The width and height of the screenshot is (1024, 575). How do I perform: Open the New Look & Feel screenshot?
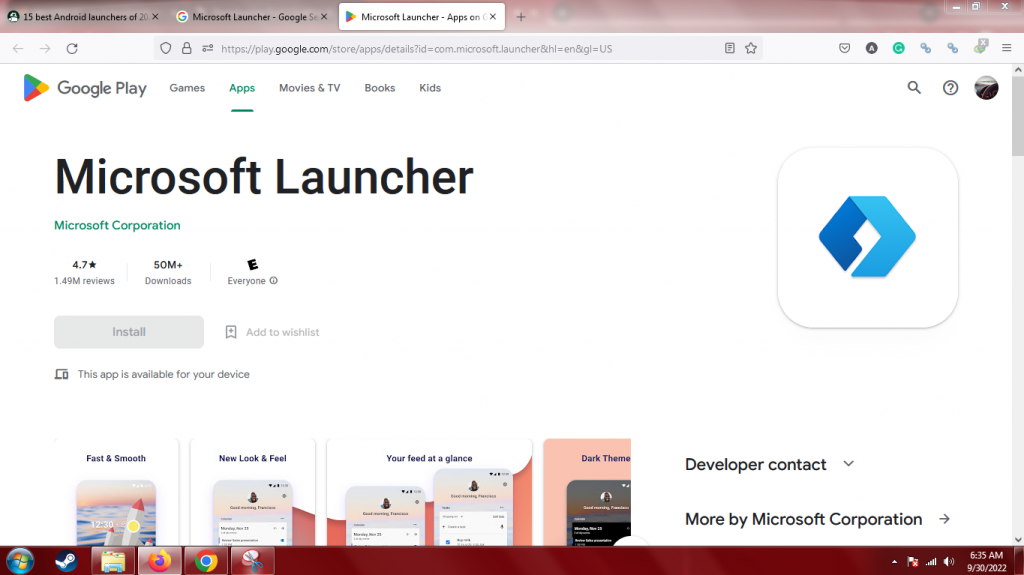point(253,493)
